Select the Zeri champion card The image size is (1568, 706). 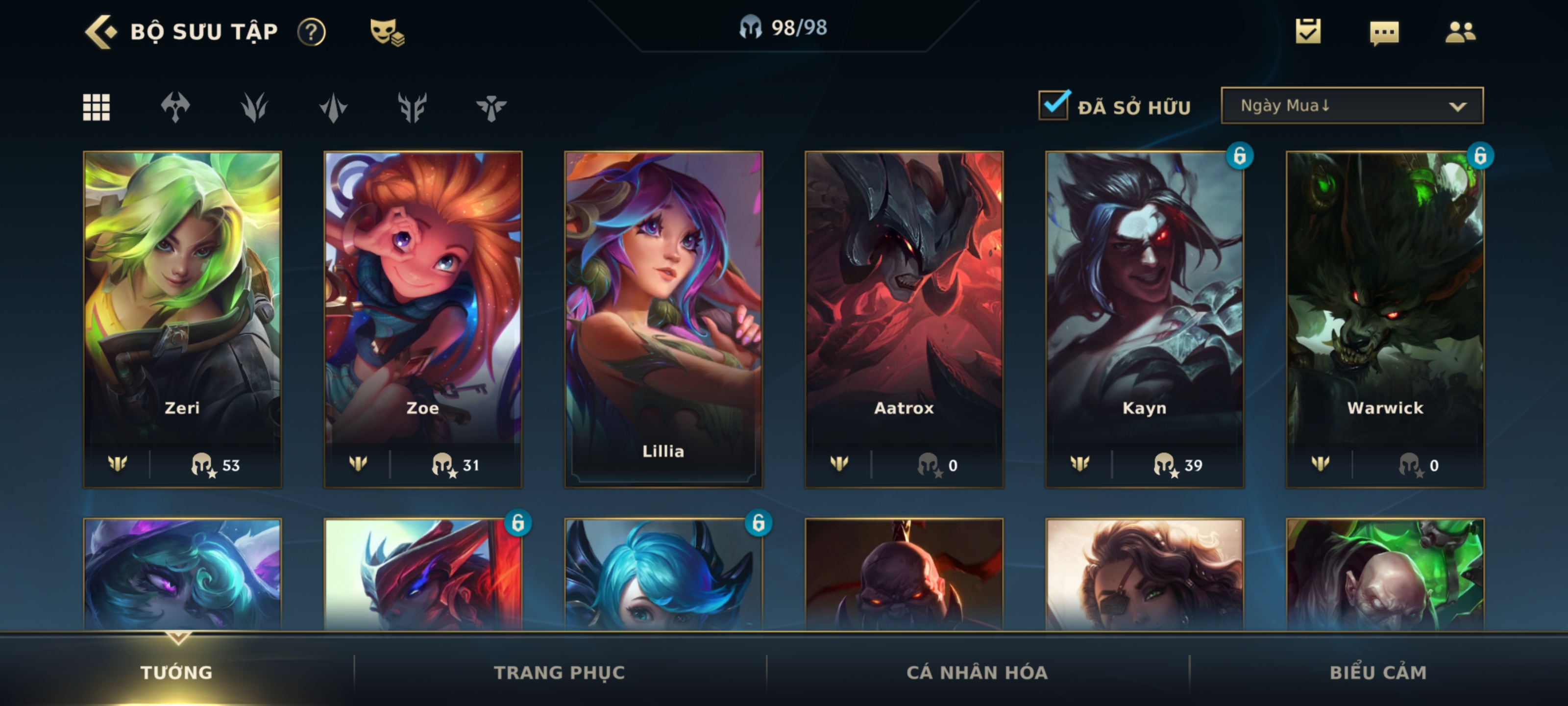[183, 319]
